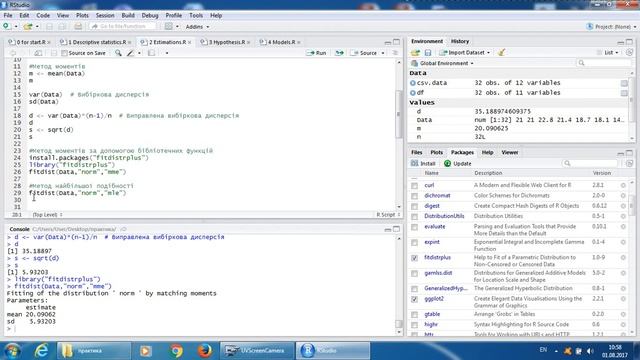This screenshot has width=640, height=360.
Task: Click Install packages button
Action: pos(423,163)
